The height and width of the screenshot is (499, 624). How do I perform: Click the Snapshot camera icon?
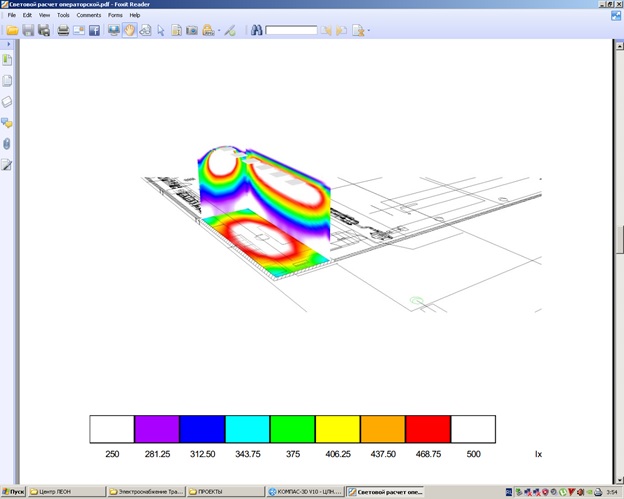[192, 30]
